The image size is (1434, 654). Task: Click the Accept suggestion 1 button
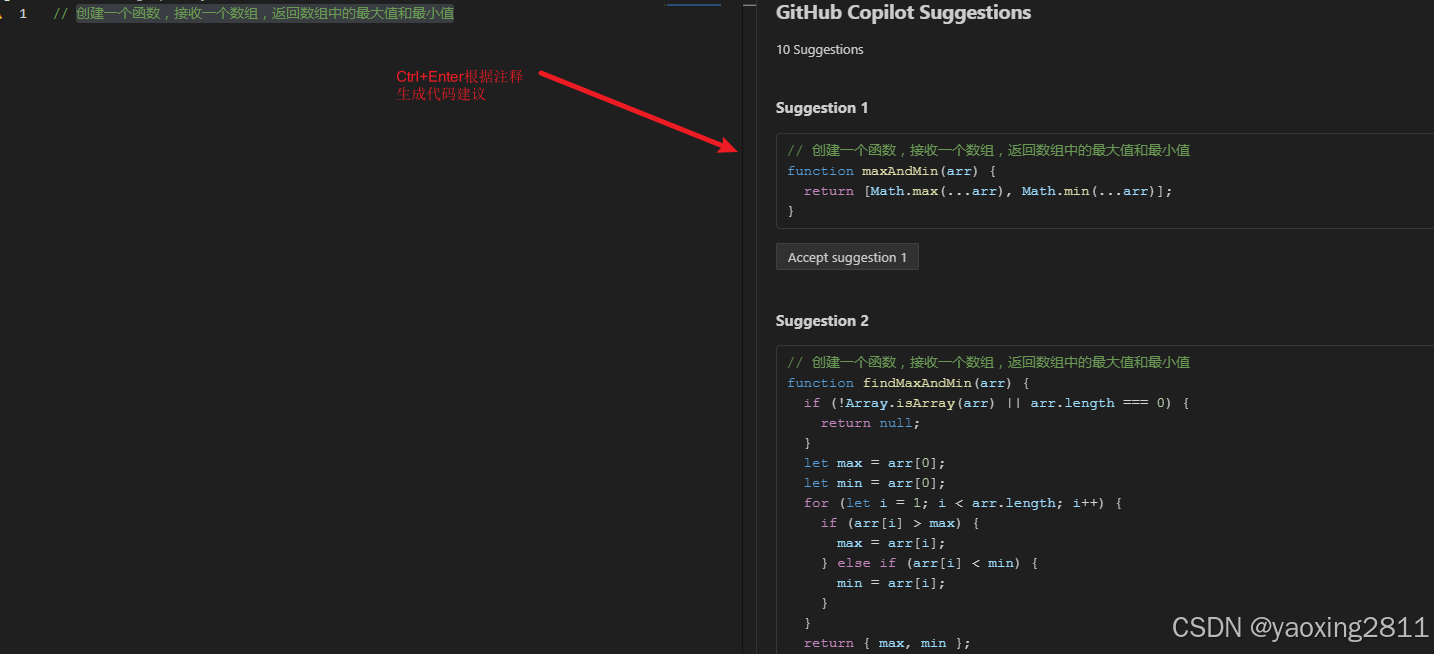pyautogui.click(x=847, y=257)
